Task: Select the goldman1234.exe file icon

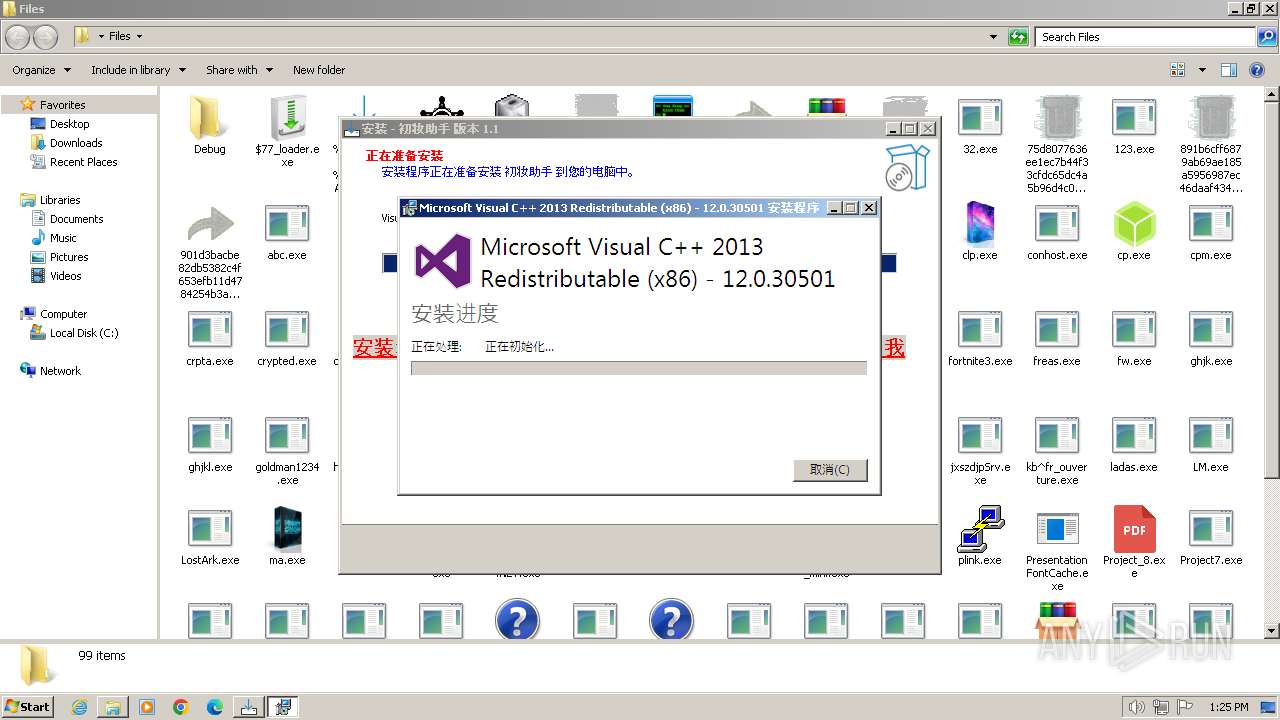Action: click(x=287, y=436)
